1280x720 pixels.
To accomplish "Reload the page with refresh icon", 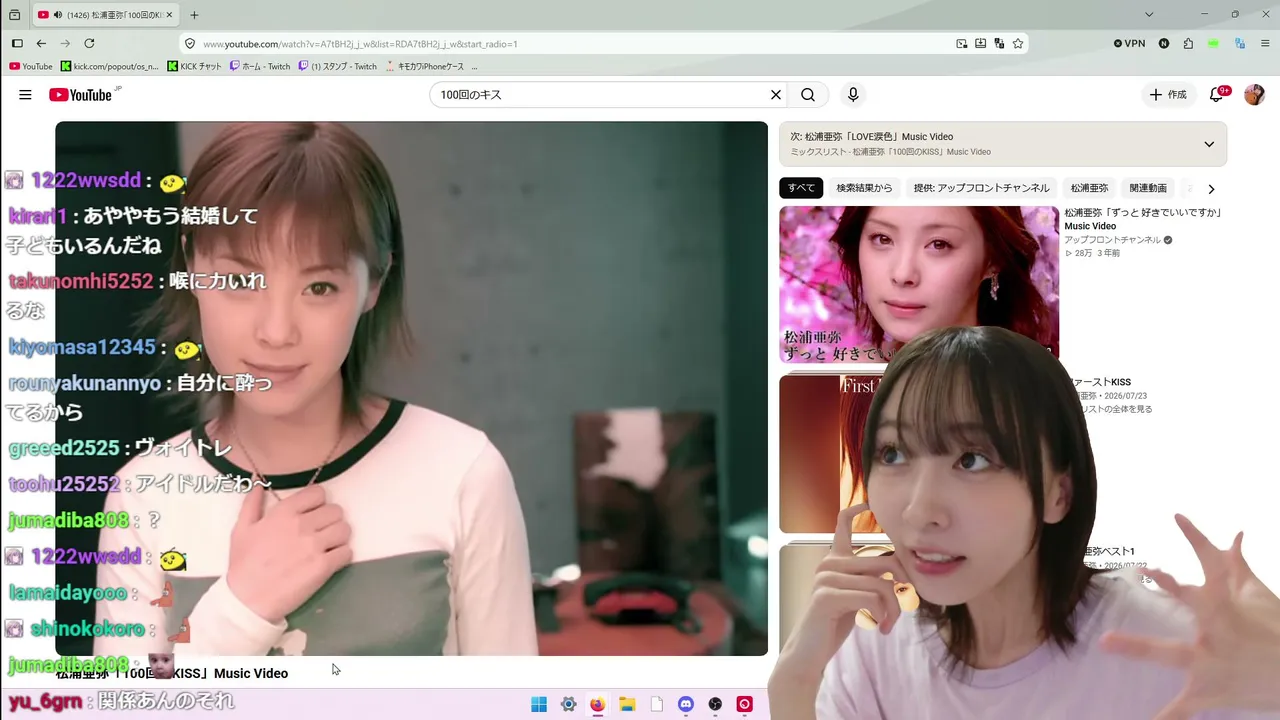I will pos(89,44).
